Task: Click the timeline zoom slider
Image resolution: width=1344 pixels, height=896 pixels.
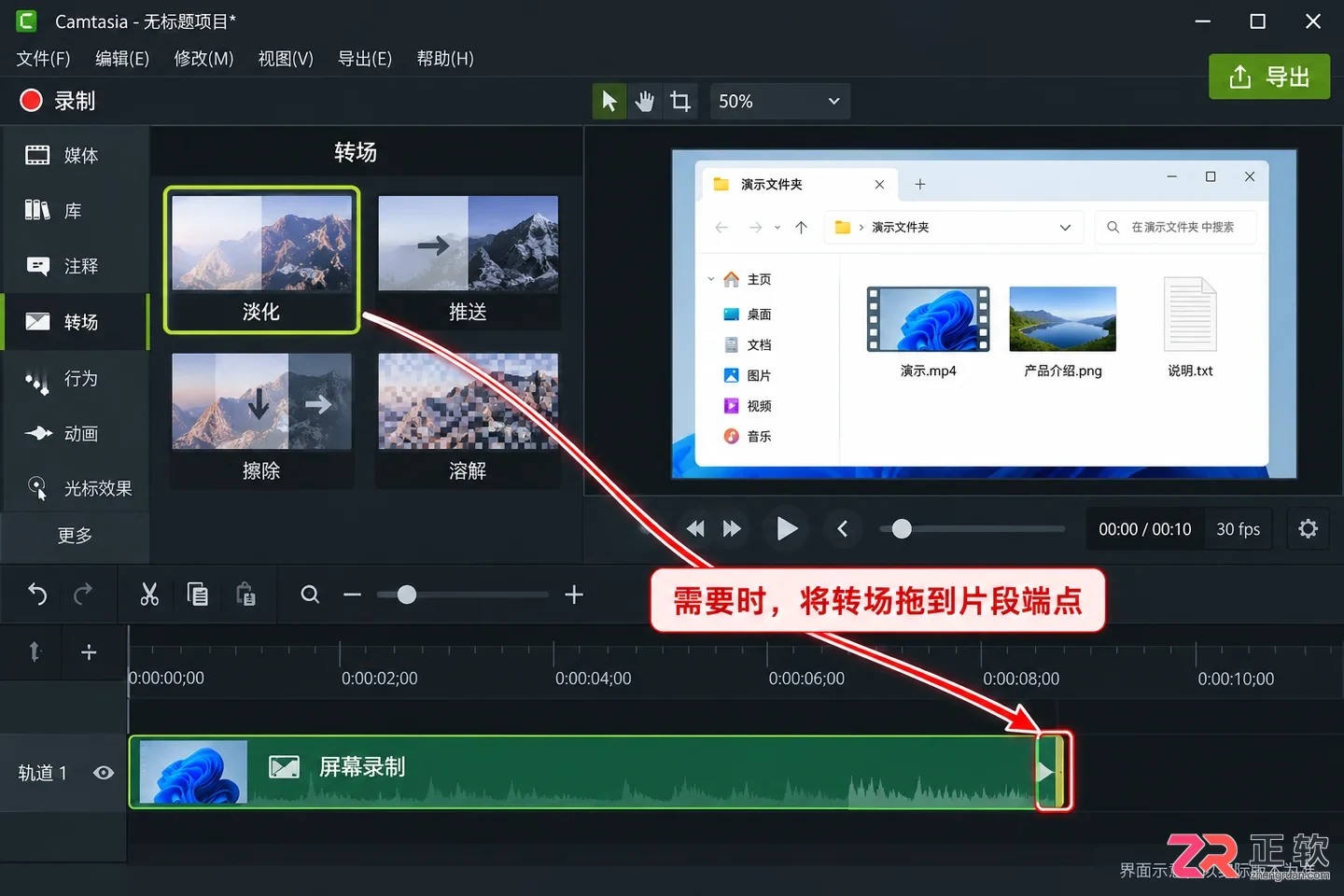Action: click(463, 595)
